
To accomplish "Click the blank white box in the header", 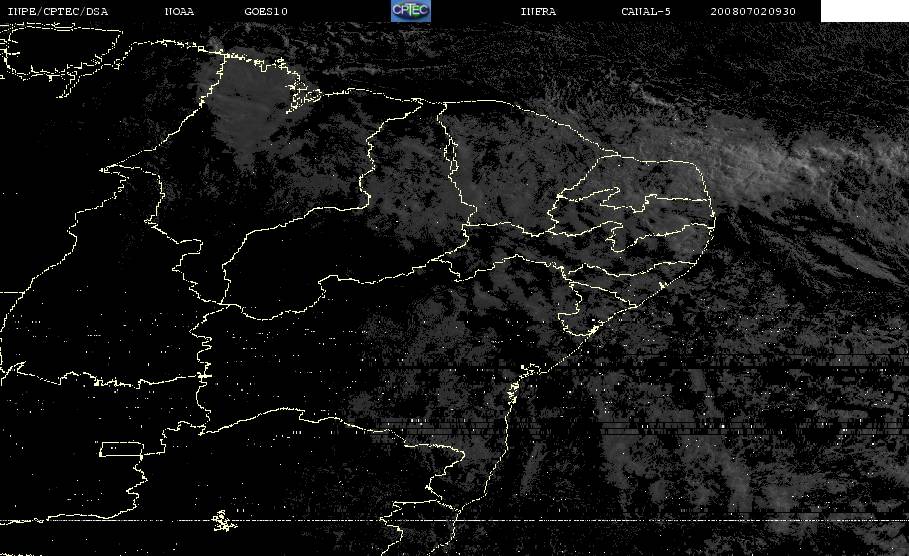I will tap(864, 11).
